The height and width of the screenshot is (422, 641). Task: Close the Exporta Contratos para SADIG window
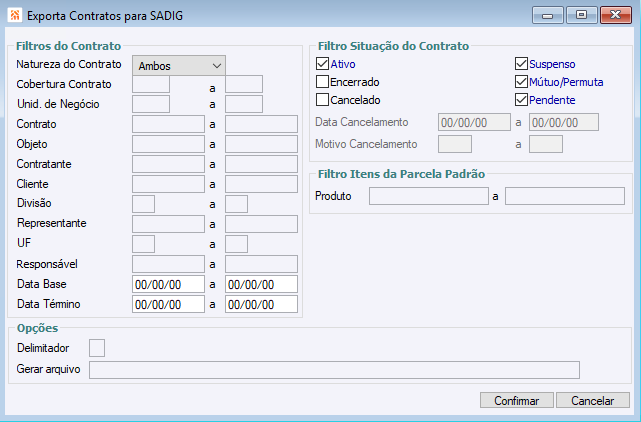point(616,16)
